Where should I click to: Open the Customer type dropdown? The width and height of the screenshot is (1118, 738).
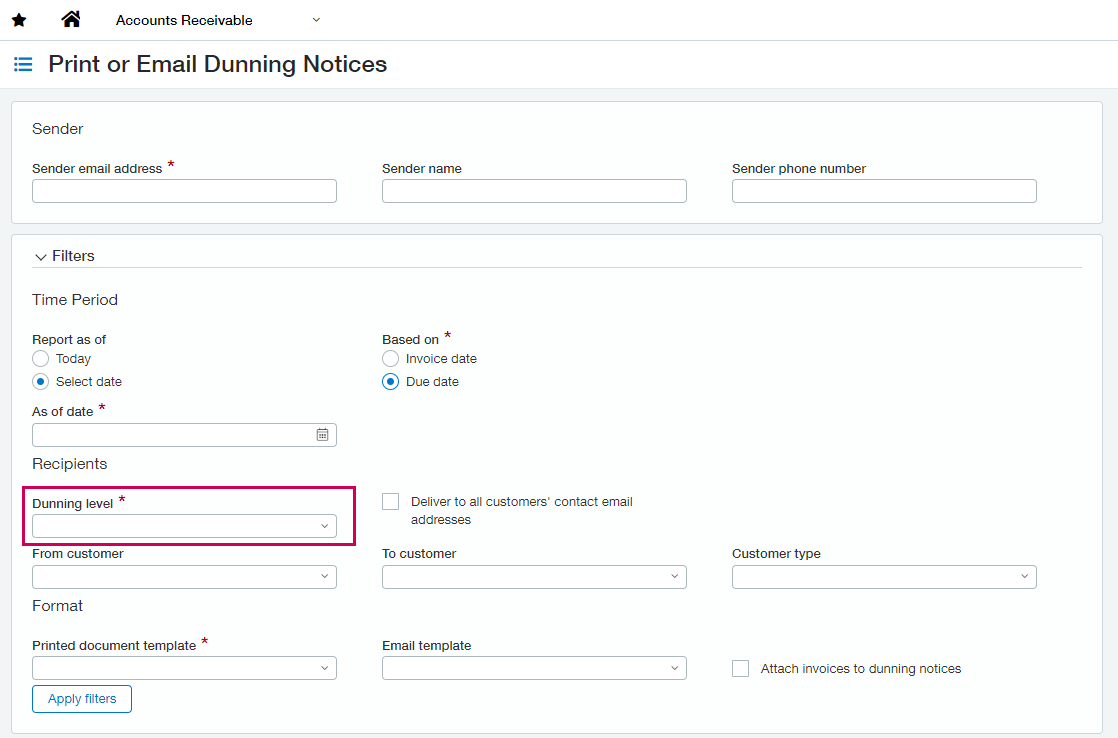click(884, 577)
